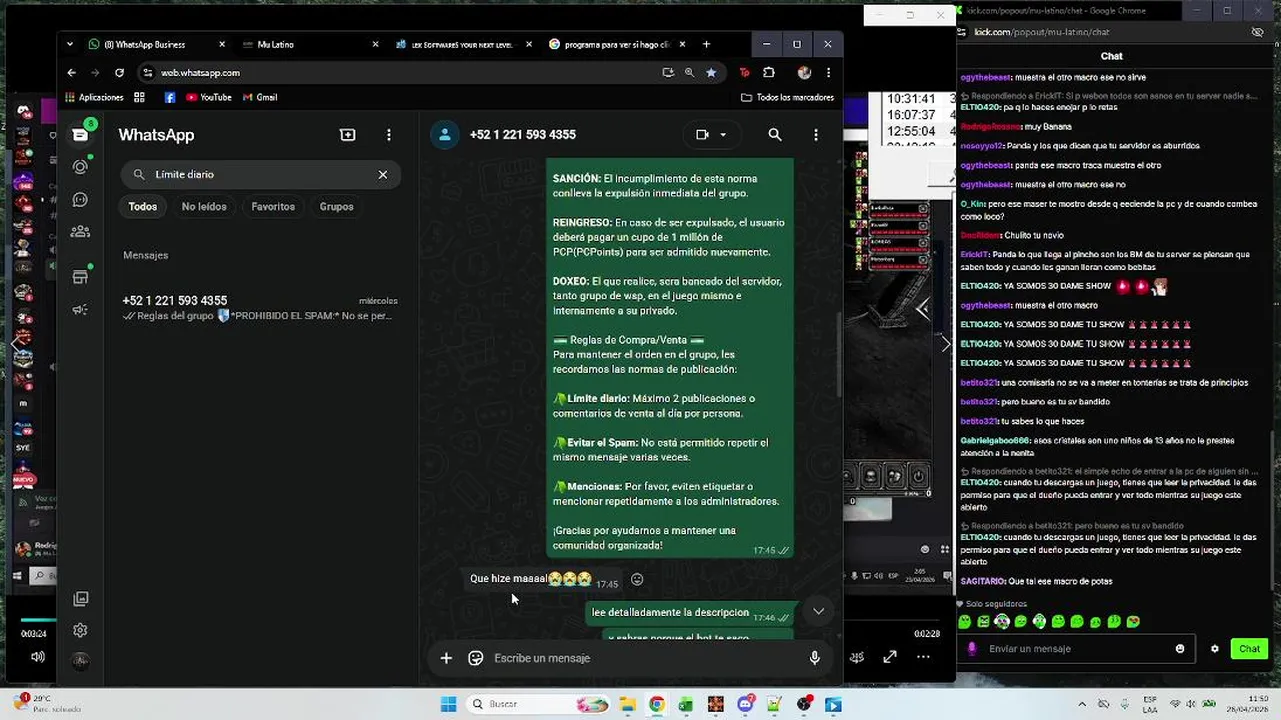Start a new chat with plus icon
The image size is (1281, 720).
[347, 135]
